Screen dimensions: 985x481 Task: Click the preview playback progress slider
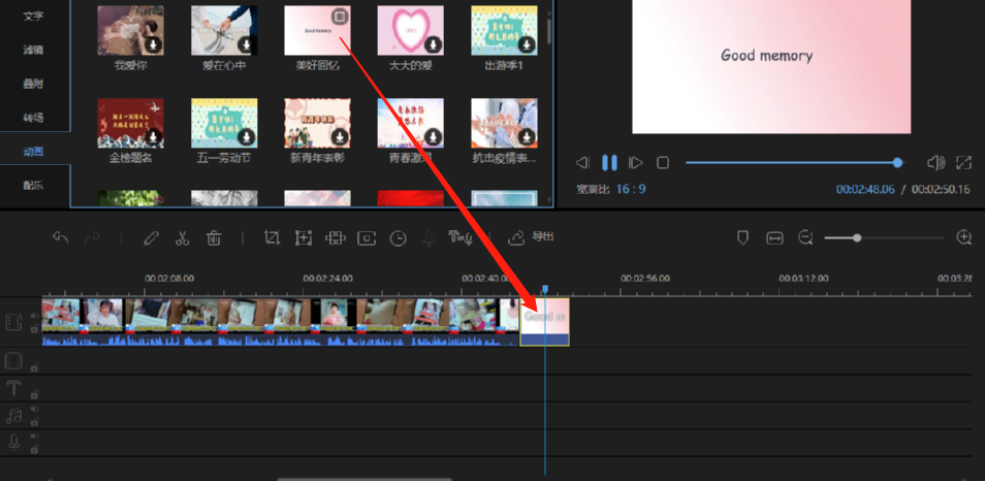[790, 162]
